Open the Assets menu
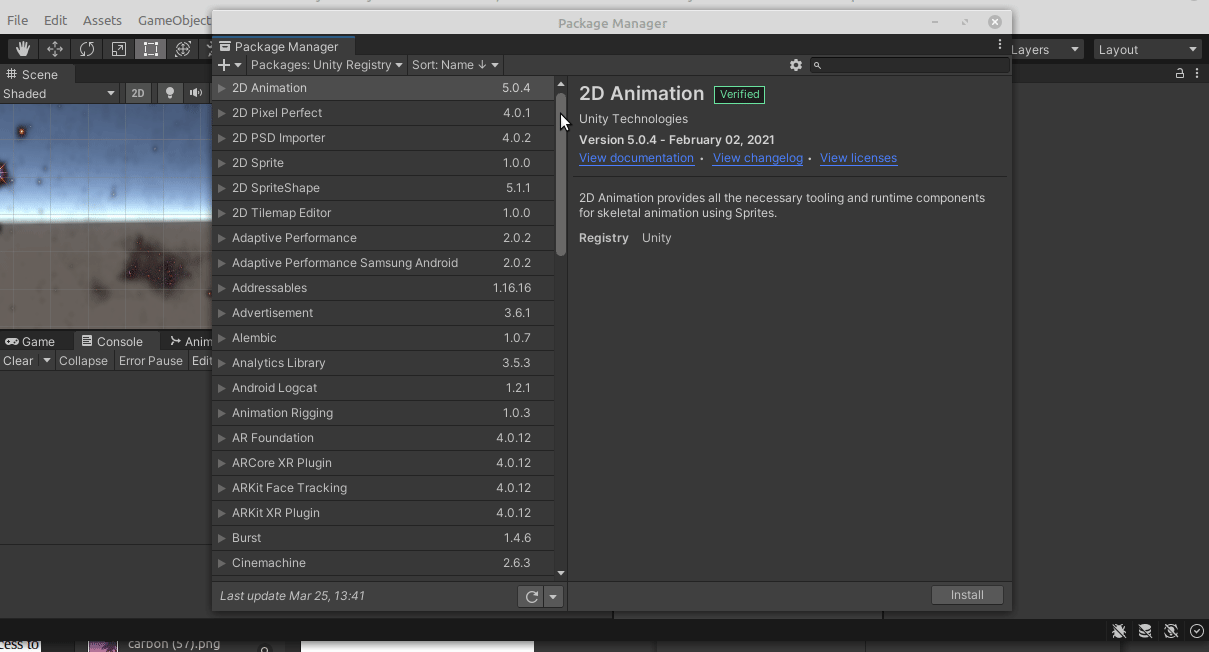 coord(102,20)
